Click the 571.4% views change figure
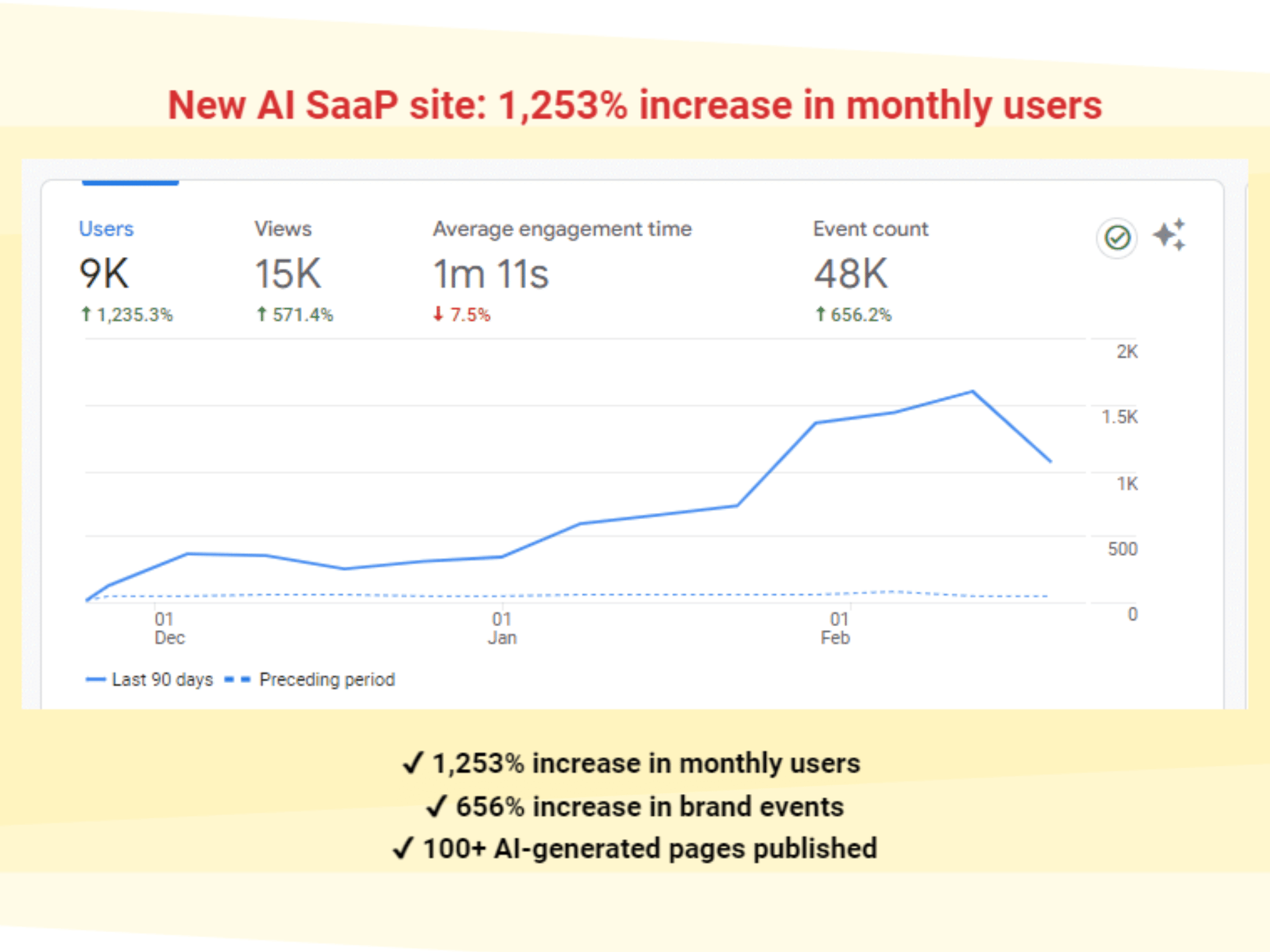The height and width of the screenshot is (952, 1270). pyautogui.click(x=295, y=315)
